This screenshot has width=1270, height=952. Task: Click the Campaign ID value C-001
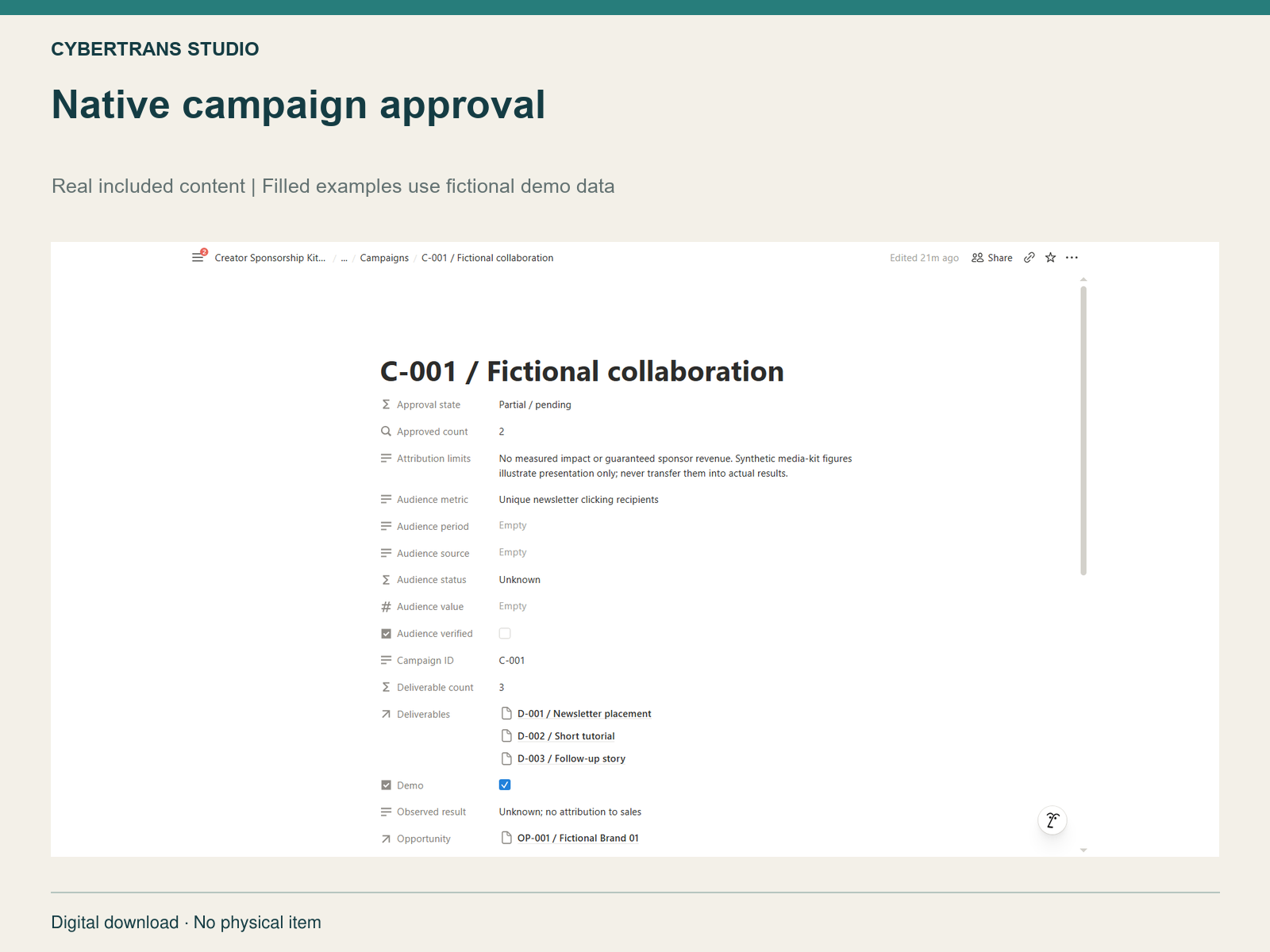[512, 660]
